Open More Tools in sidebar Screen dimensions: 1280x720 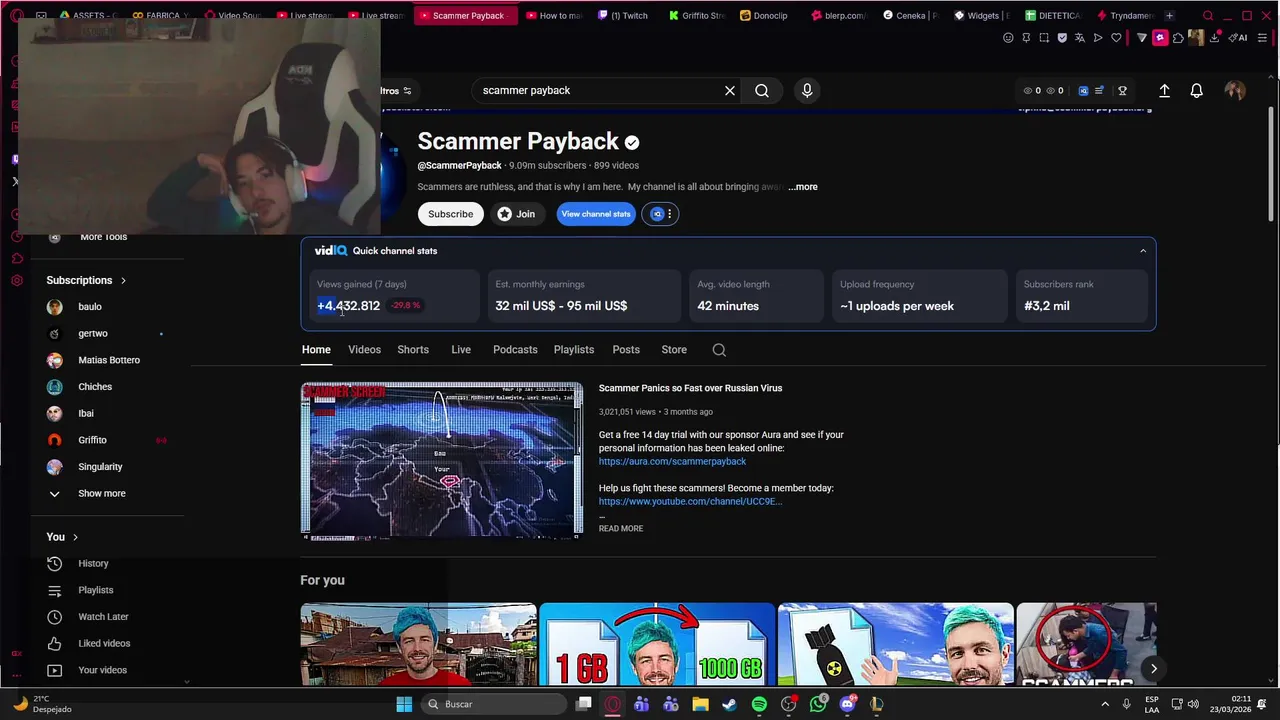[x=103, y=237]
